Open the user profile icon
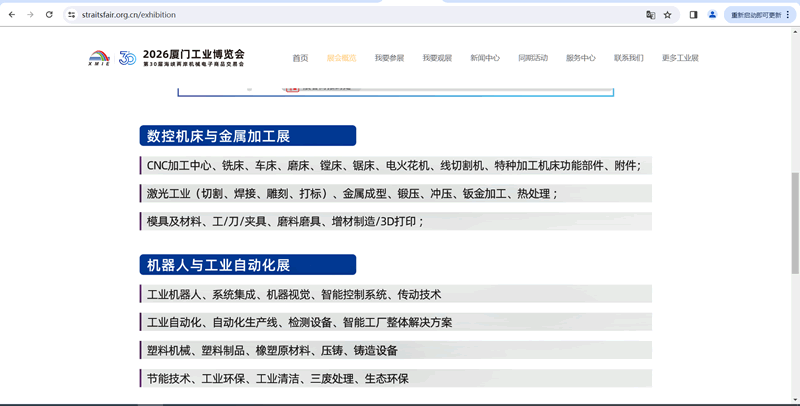 coord(712,15)
